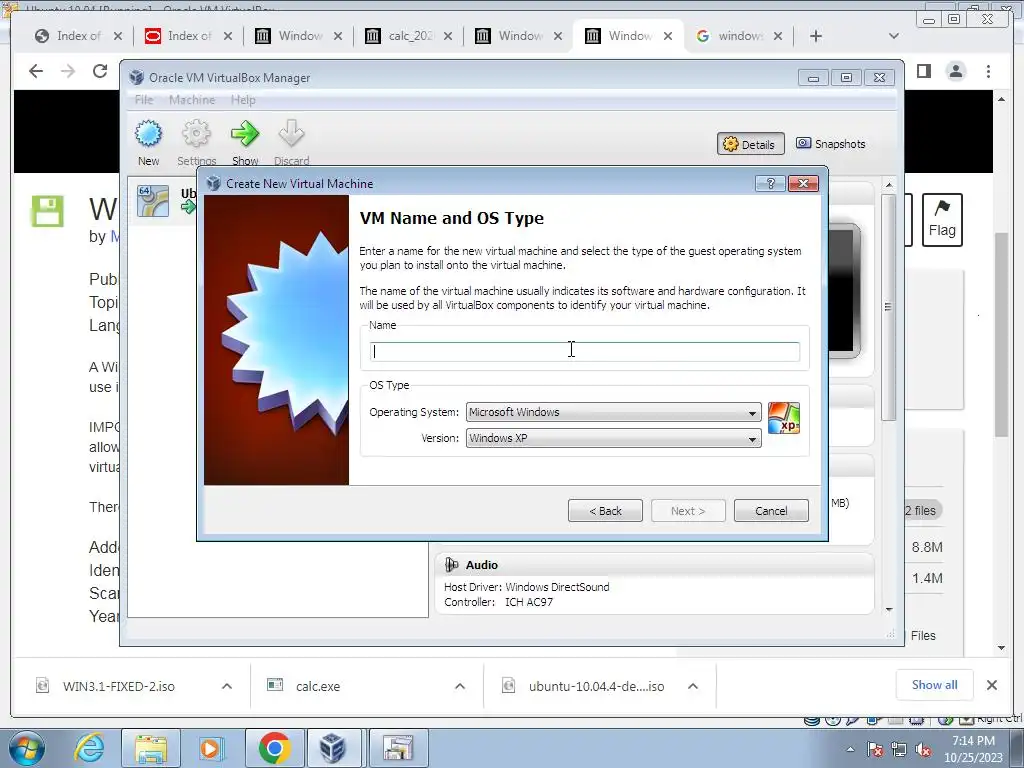Click the browser Back arrow
1024x768 pixels.
(x=36, y=71)
